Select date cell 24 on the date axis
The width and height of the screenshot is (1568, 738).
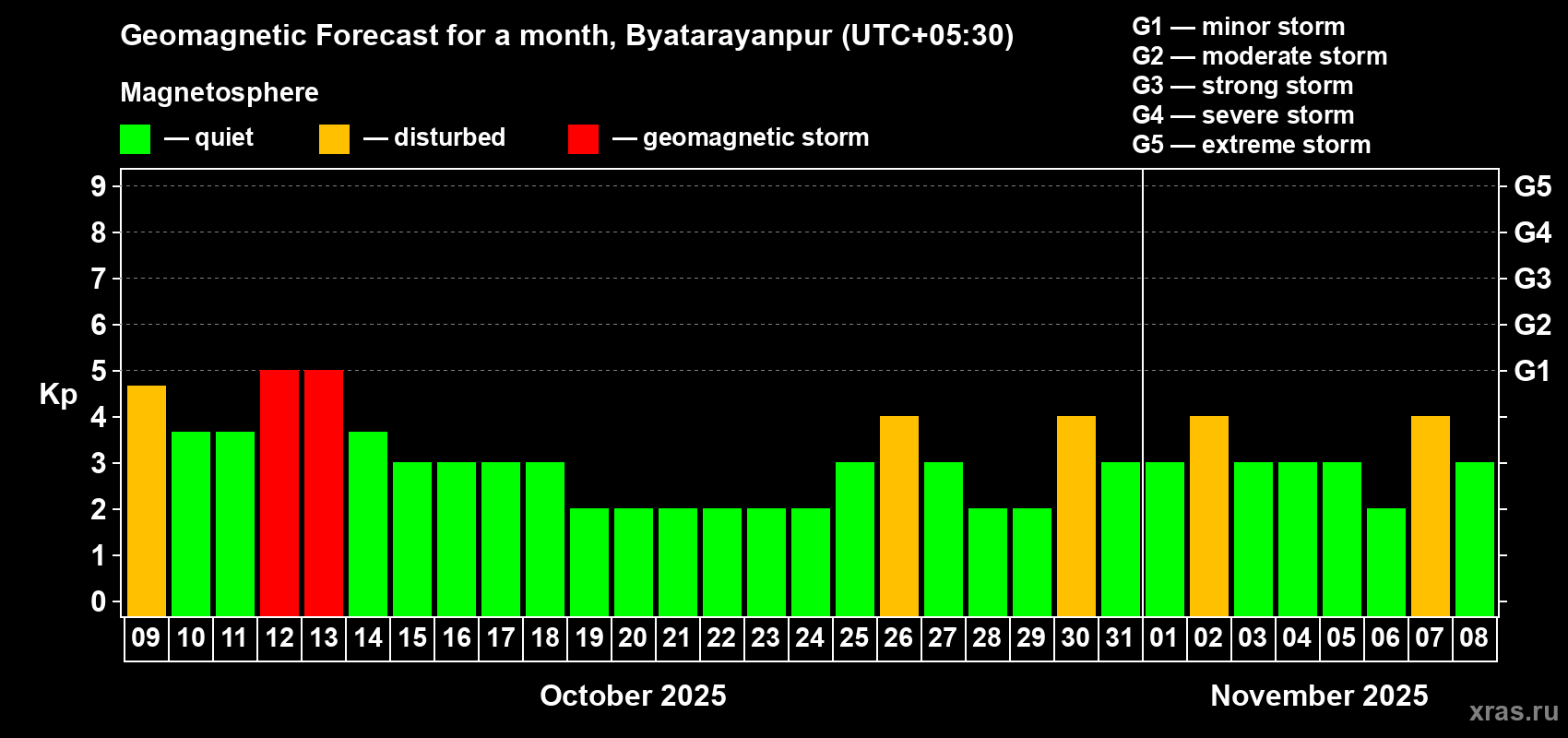point(811,638)
